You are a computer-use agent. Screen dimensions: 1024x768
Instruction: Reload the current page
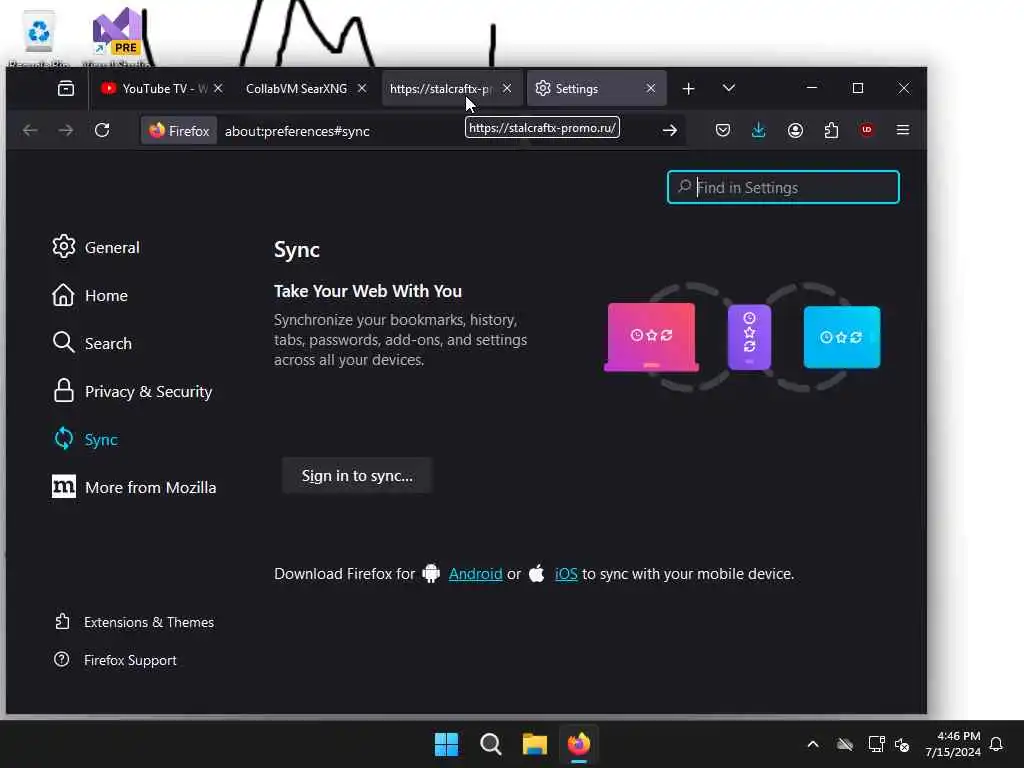(x=102, y=131)
